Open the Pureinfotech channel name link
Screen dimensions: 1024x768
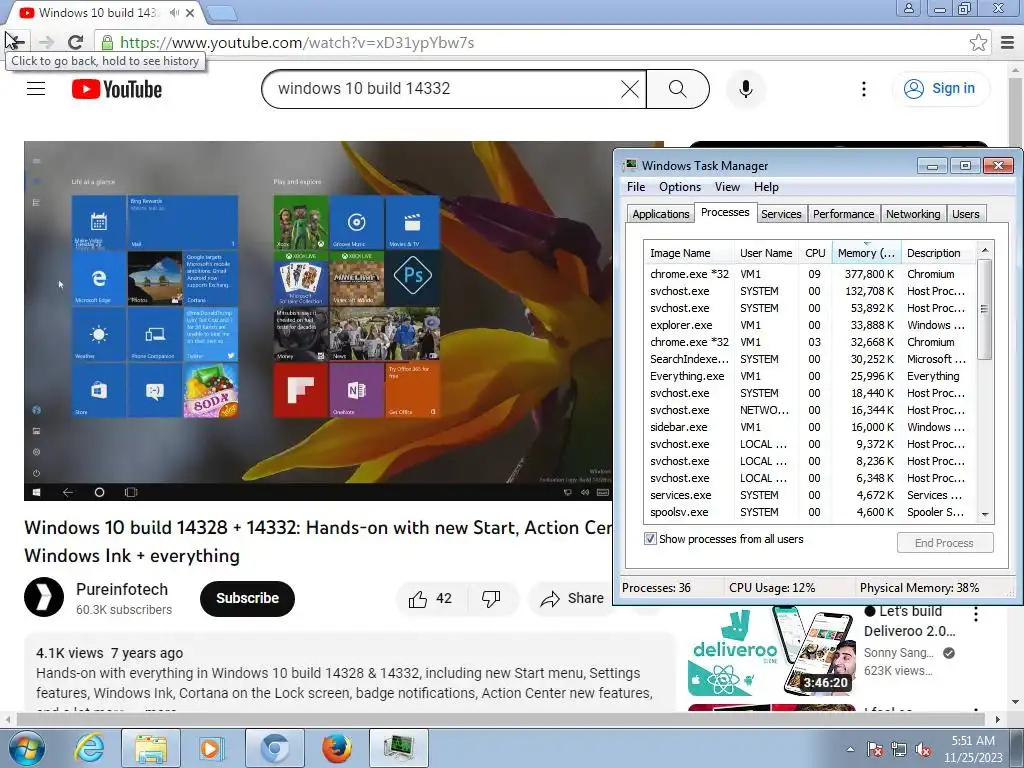[121, 589]
